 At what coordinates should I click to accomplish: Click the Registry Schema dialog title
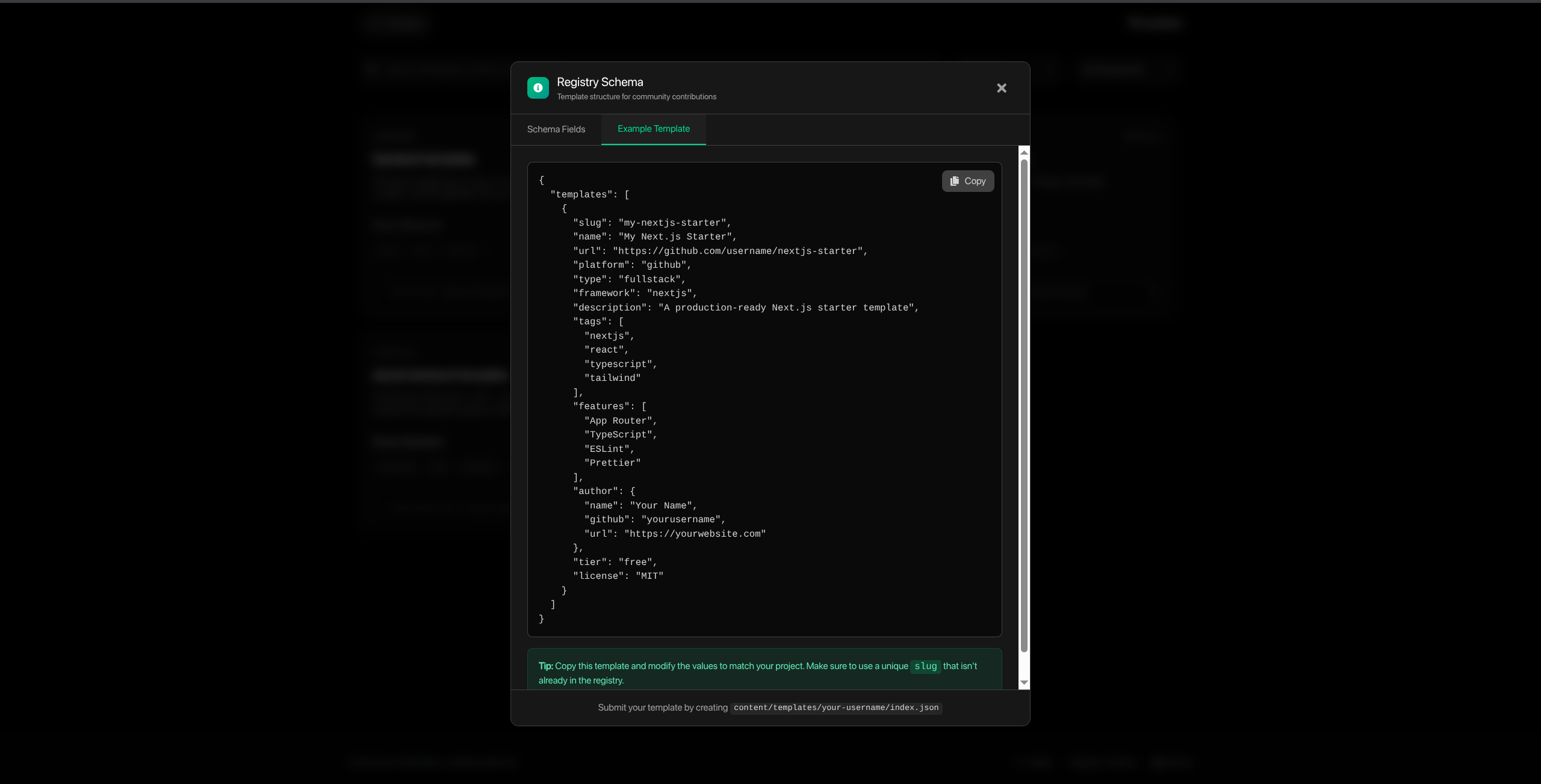coord(600,82)
